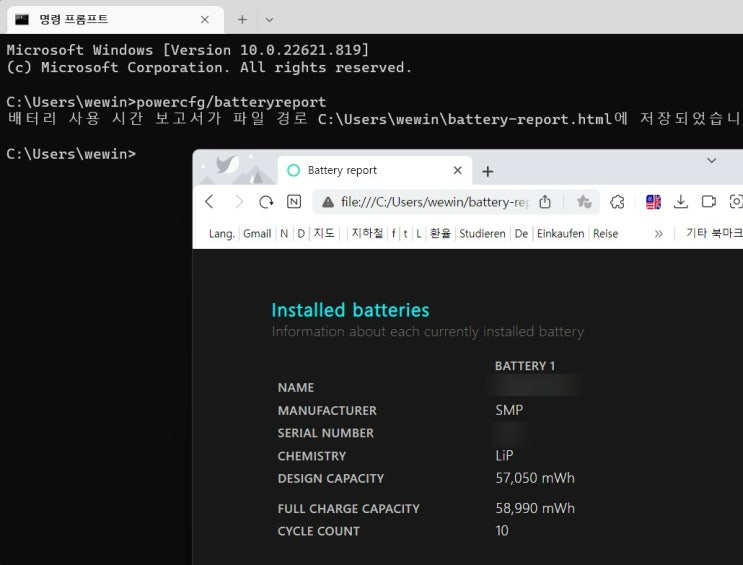743x565 pixels.
Task: Click the SMP manufacturer value
Action: [509, 410]
